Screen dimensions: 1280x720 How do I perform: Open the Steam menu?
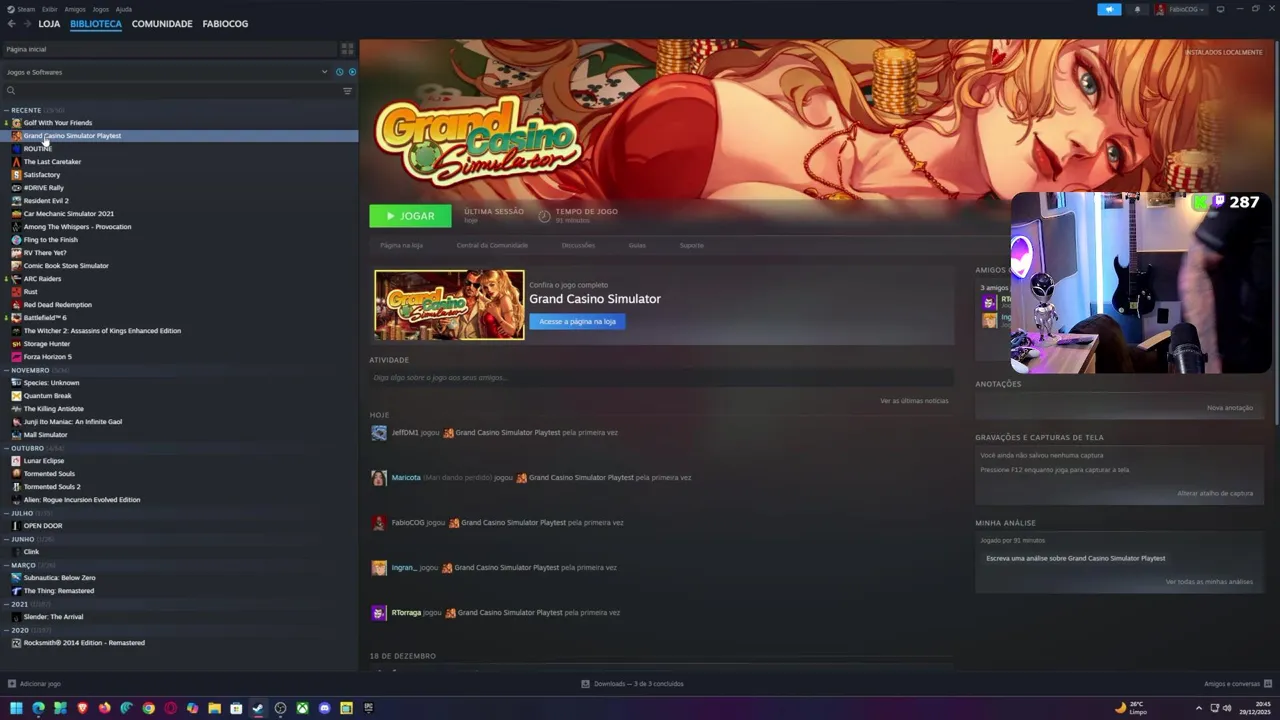(x=26, y=9)
